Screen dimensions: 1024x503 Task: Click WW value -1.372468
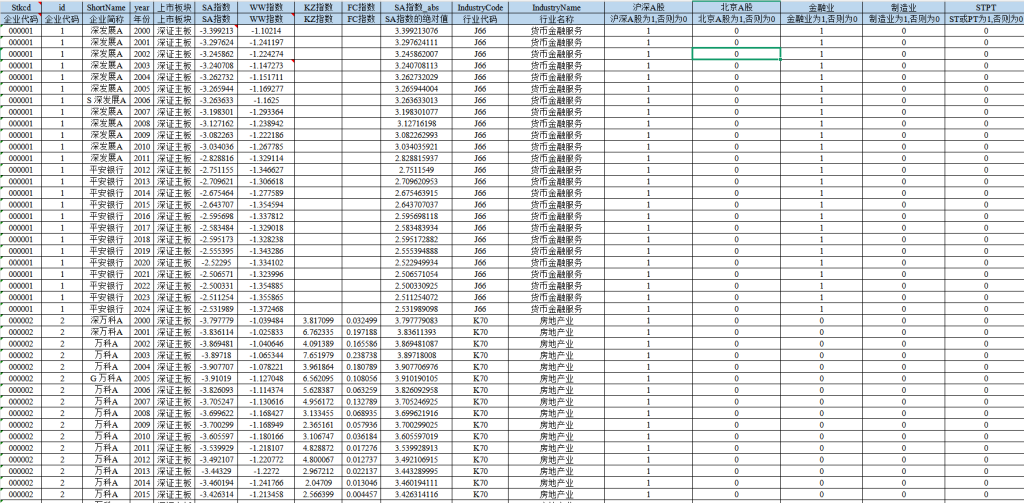(268, 308)
